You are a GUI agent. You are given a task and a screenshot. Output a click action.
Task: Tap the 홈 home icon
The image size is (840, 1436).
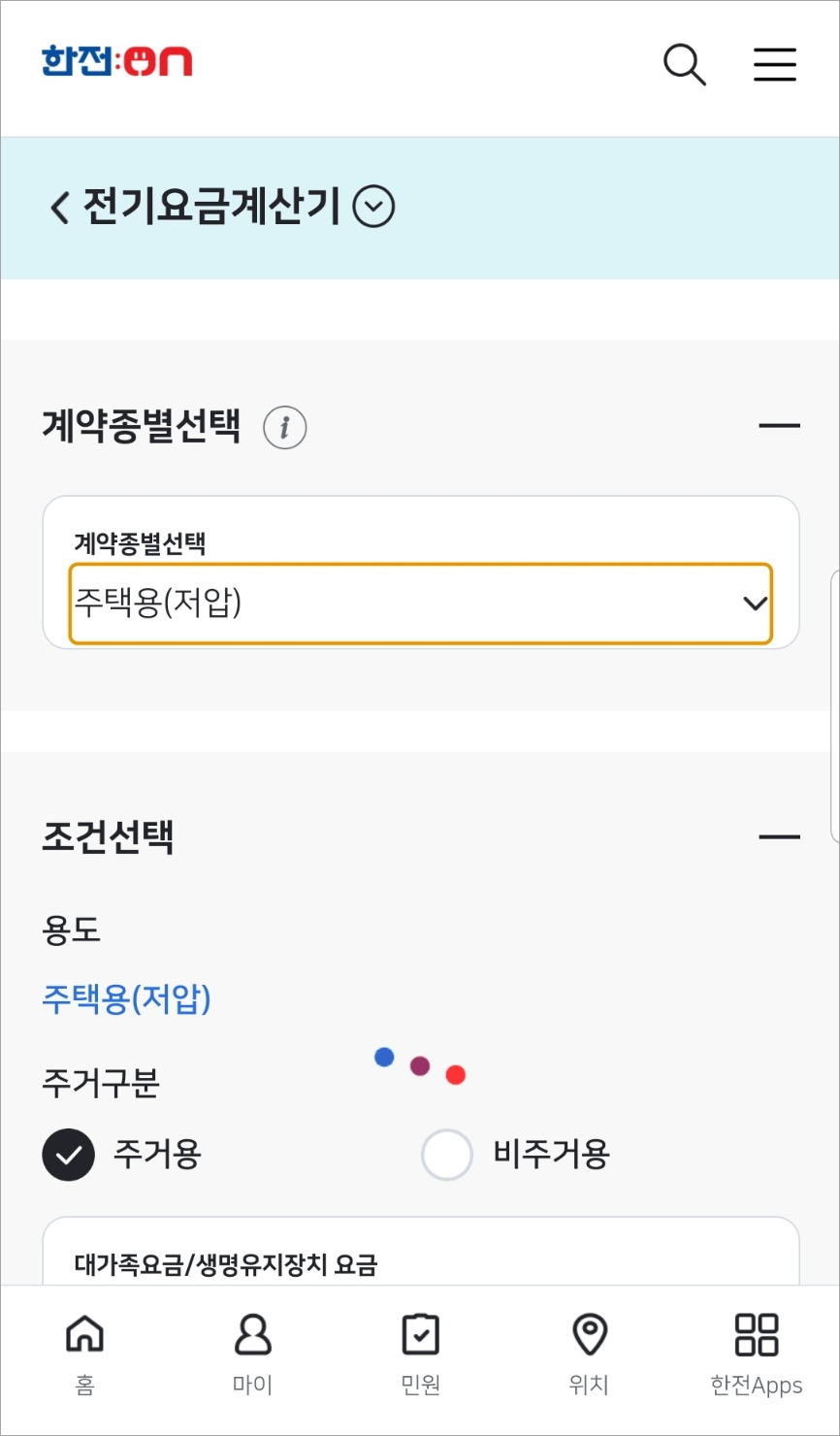pyautogui.click(x=84, y=1349)
